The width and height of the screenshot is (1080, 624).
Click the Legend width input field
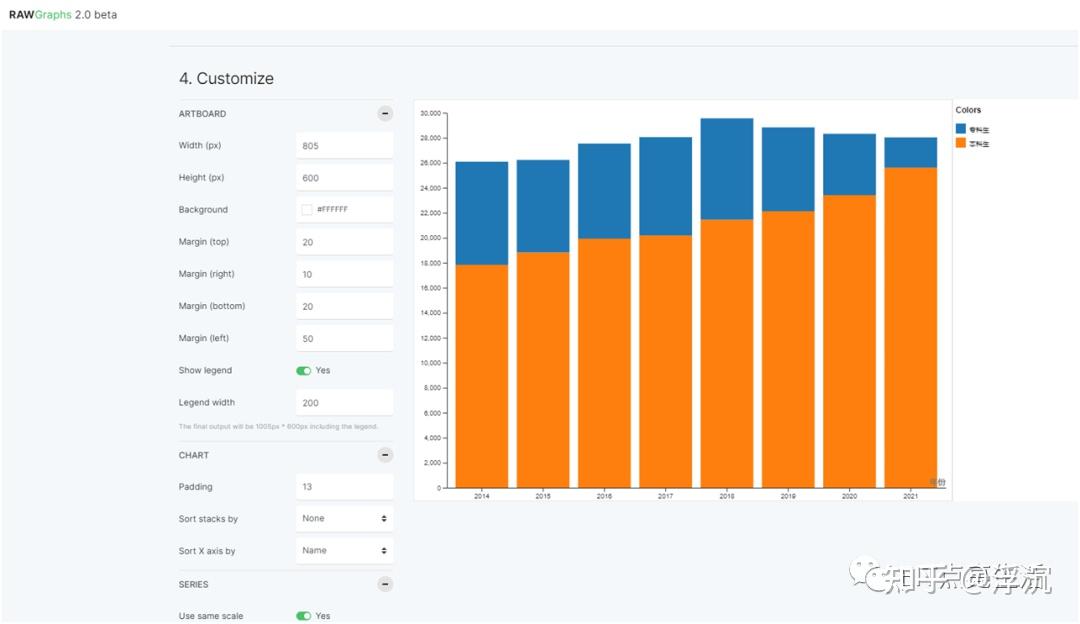point(344,402)
